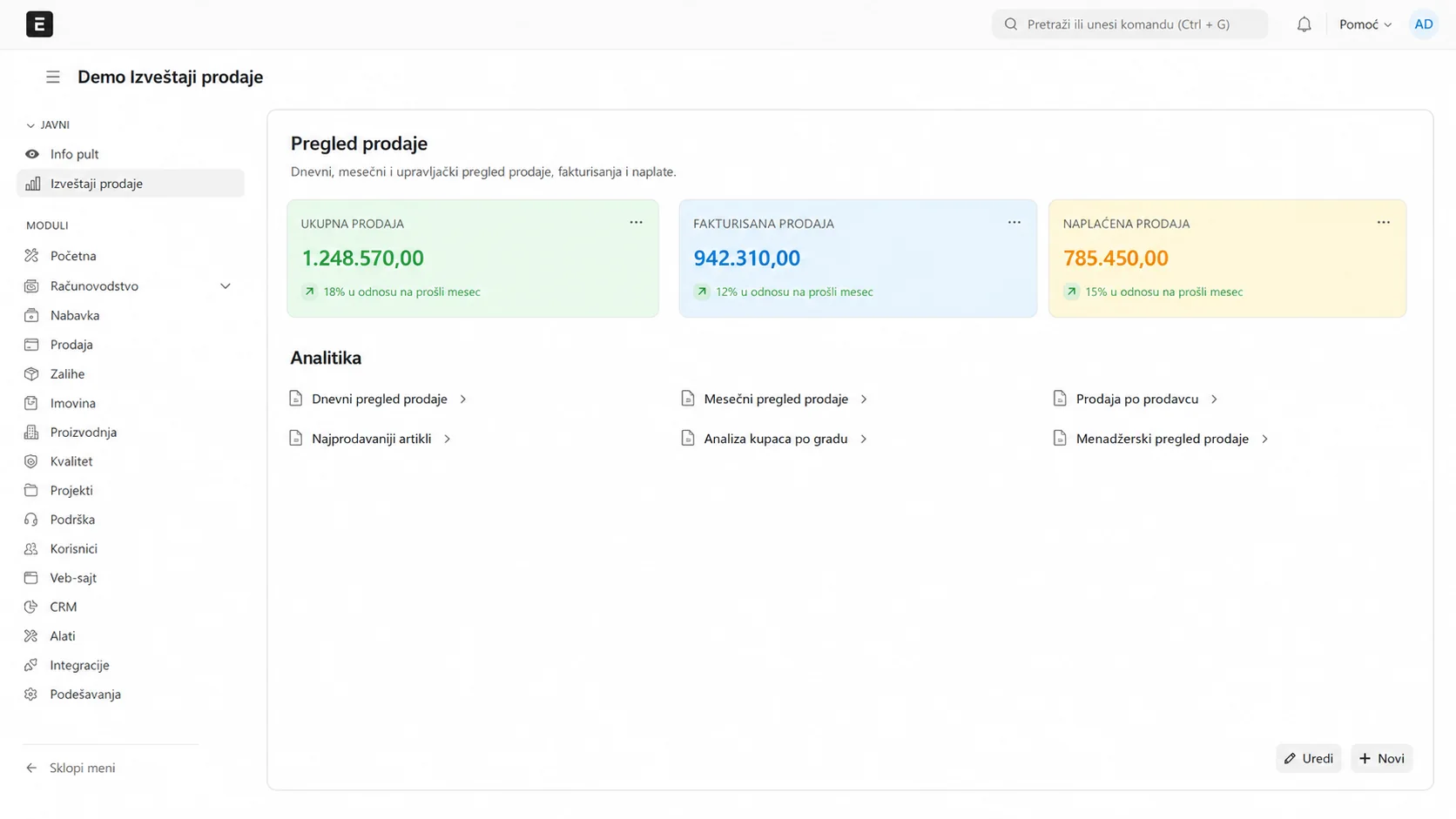Viewport: 1456px width, 819px height.
Task: Open Prodaja po prodavcu report
Action: coord(1137,399)
